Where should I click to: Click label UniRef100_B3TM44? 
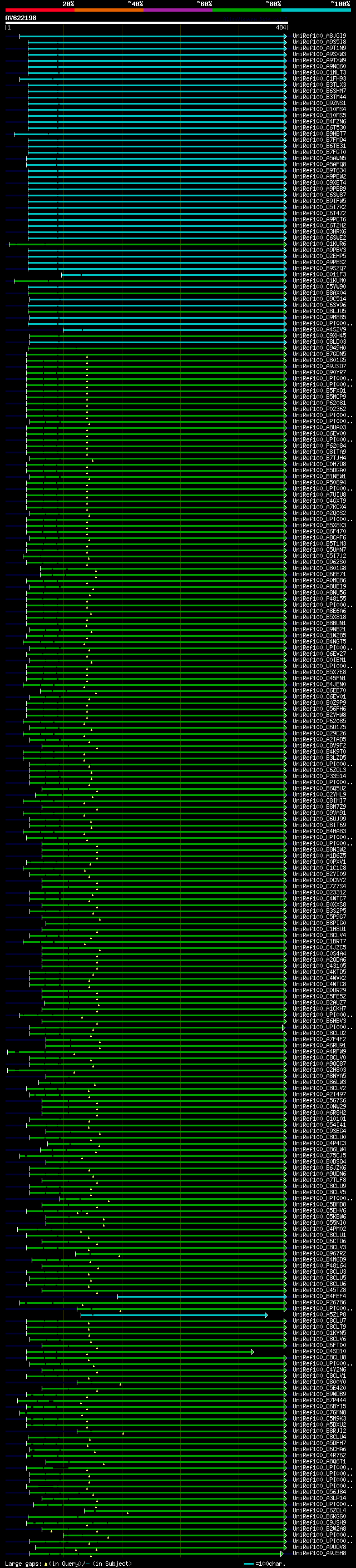(x=319, y=97)
